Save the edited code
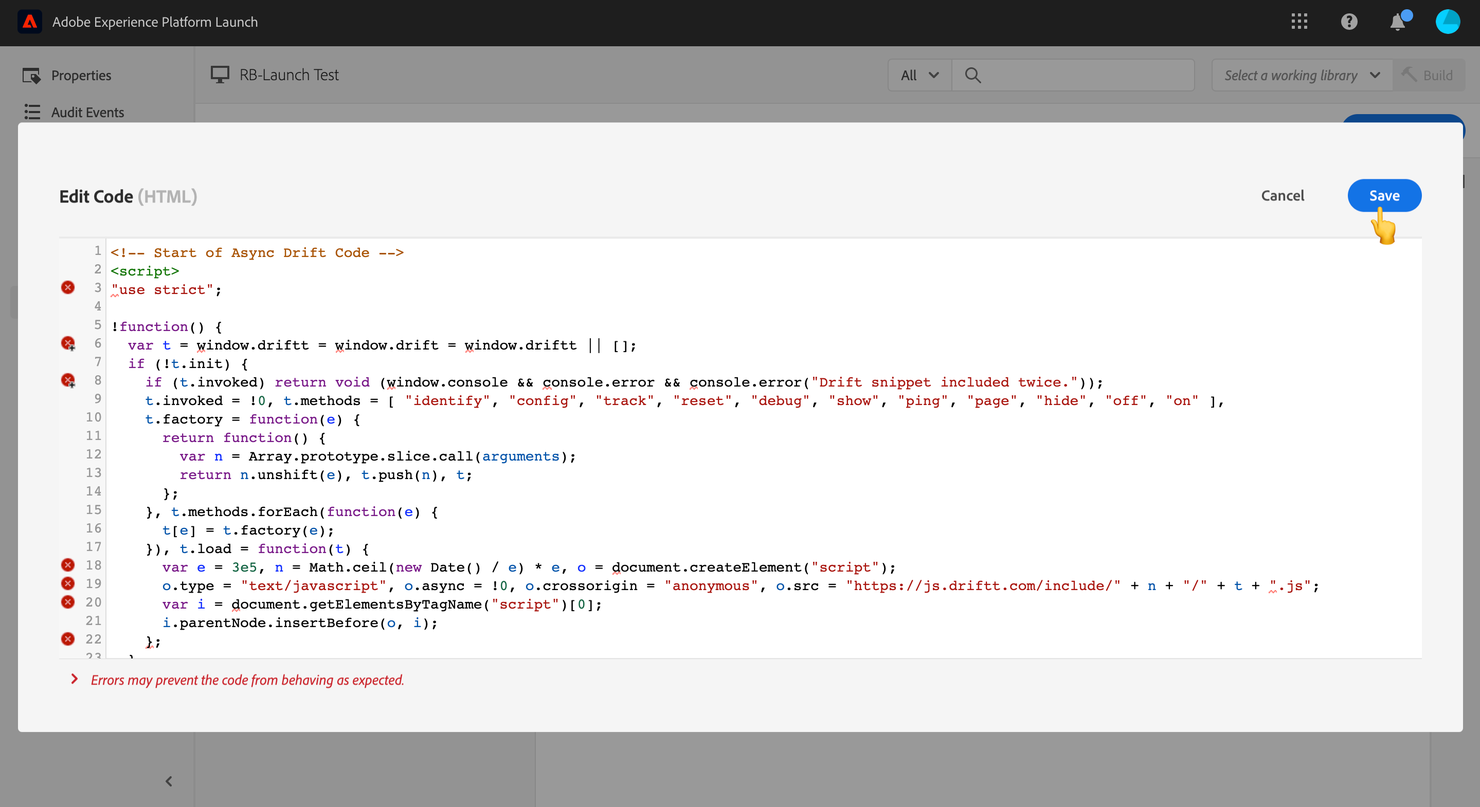1480x807 pixels. pyautogui.click(x=1384, y=196)
